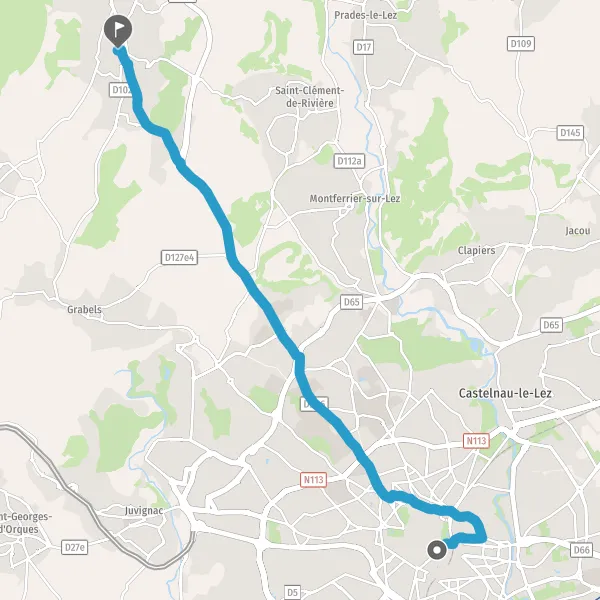Screen dimensions: 600x600
Task: Select the Clapiers town label
Action: pyautogui.click(x=476, y=250)
